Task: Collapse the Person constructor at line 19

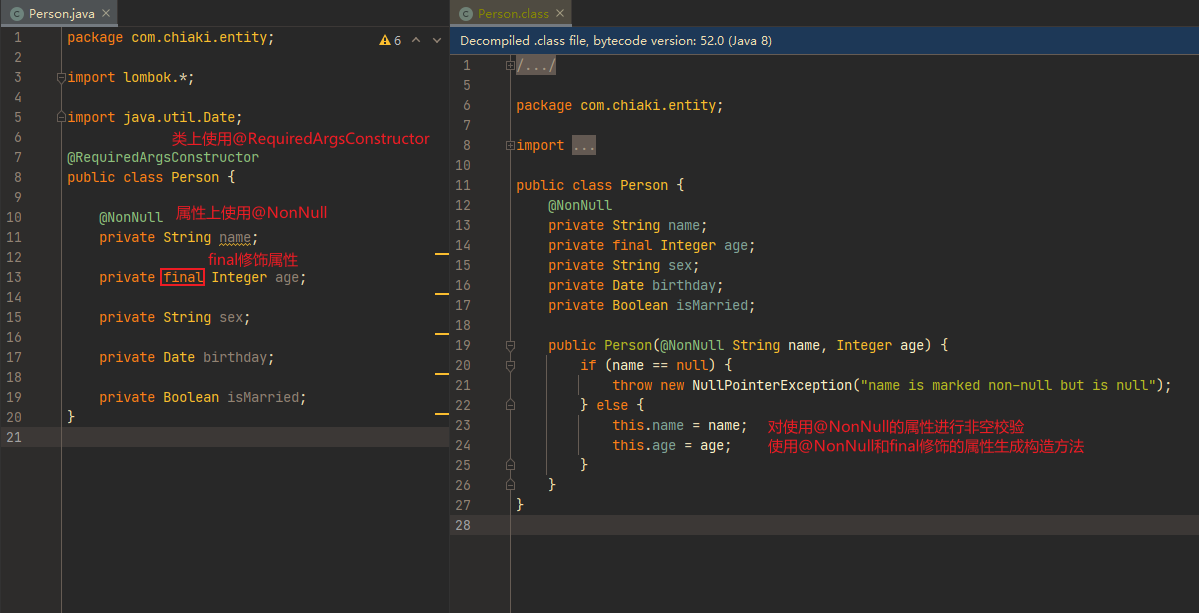Action: (x=510, y=345)
